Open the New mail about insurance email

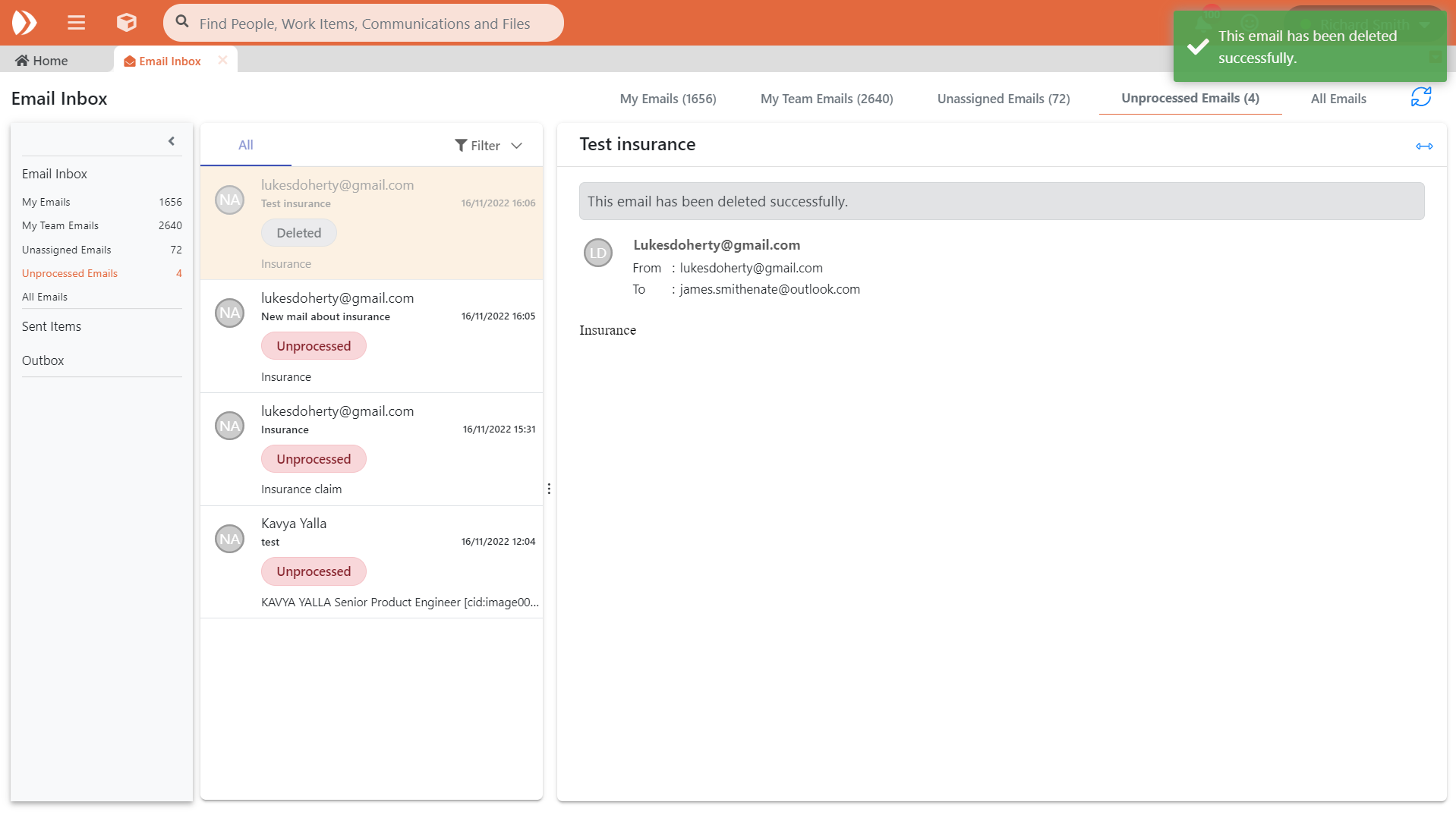pos(371,336)
